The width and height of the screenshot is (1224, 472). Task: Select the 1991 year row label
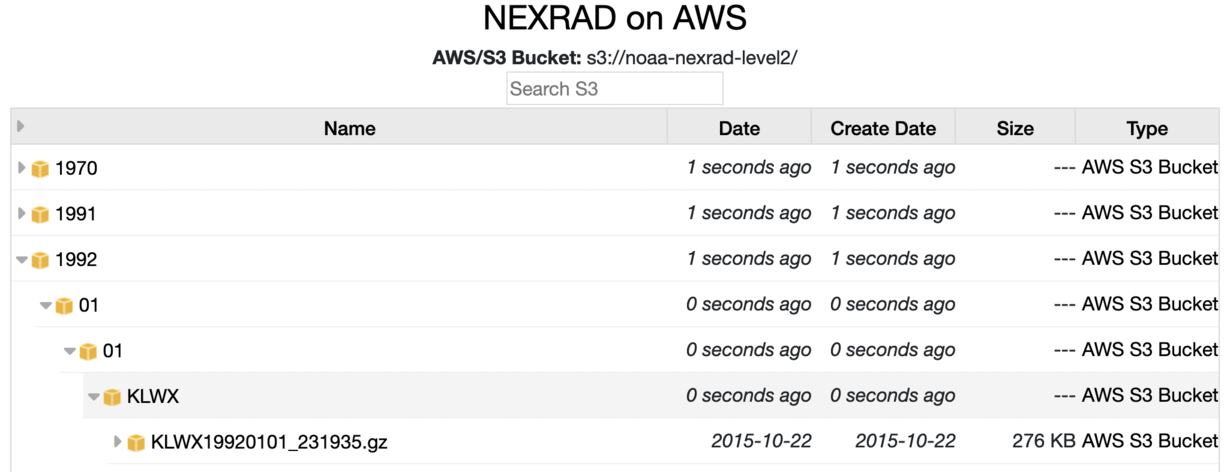point(76,214)
